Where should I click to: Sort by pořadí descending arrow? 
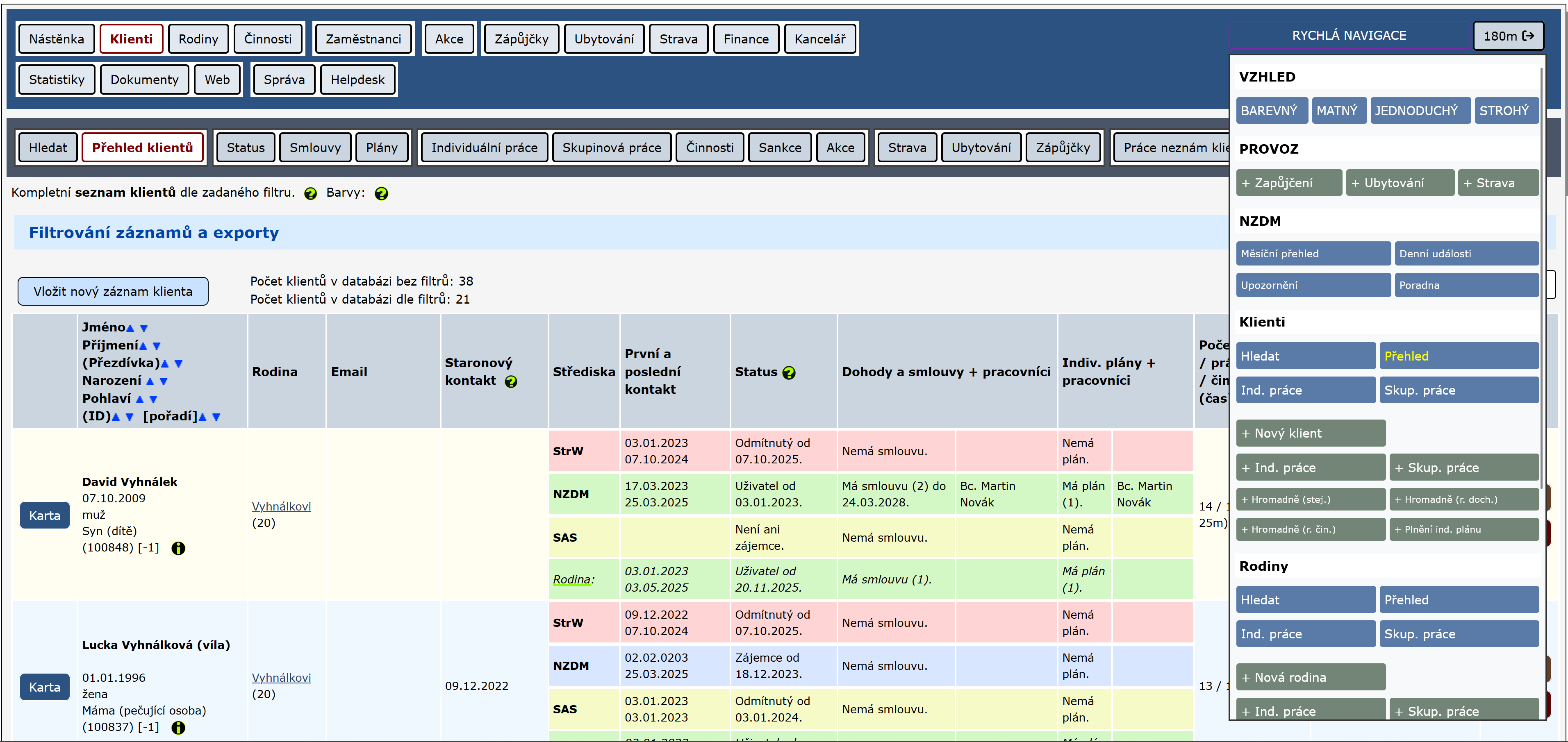[x=216, y=417]
